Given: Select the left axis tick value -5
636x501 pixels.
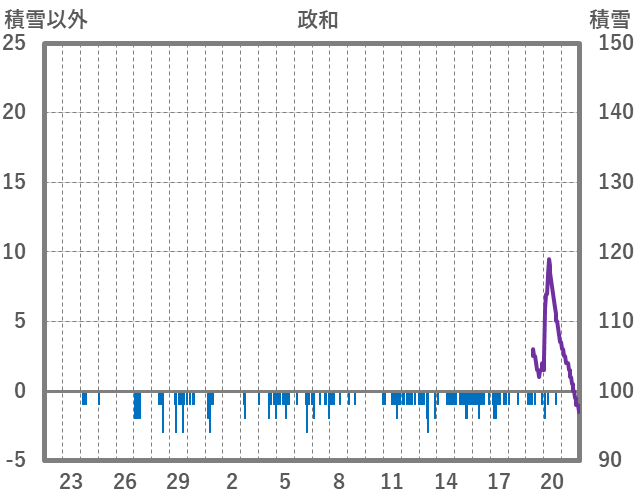Looking at the screenshot, I should tap(14, 461).
